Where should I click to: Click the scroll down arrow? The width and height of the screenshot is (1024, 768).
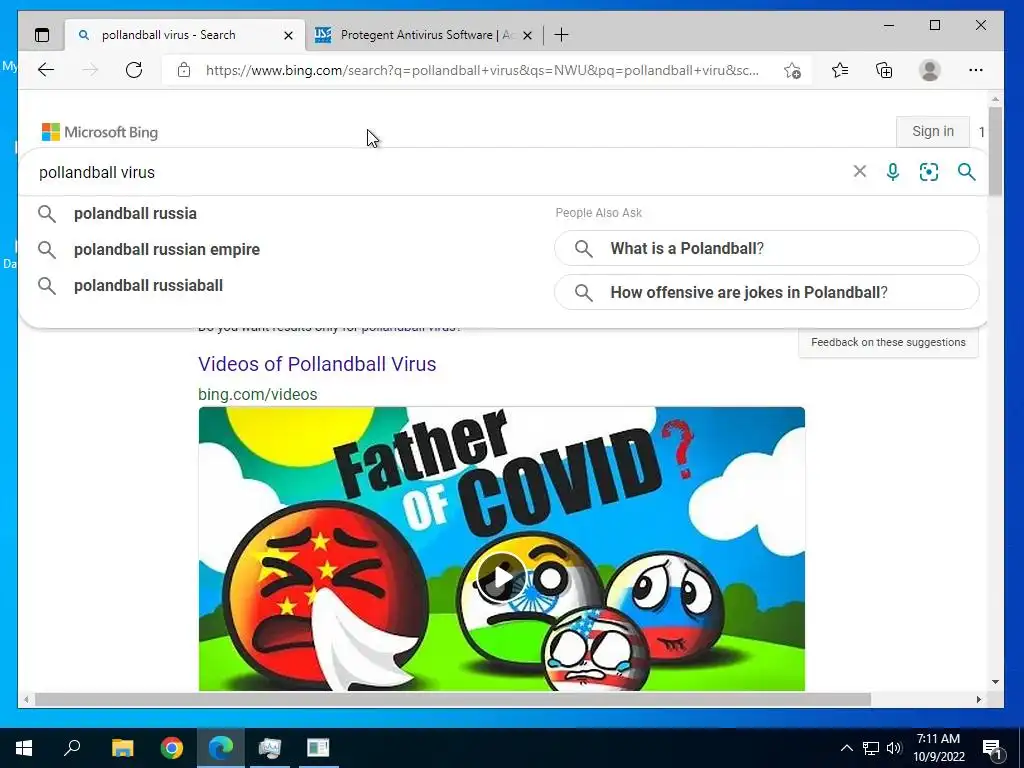coord(995,682)
